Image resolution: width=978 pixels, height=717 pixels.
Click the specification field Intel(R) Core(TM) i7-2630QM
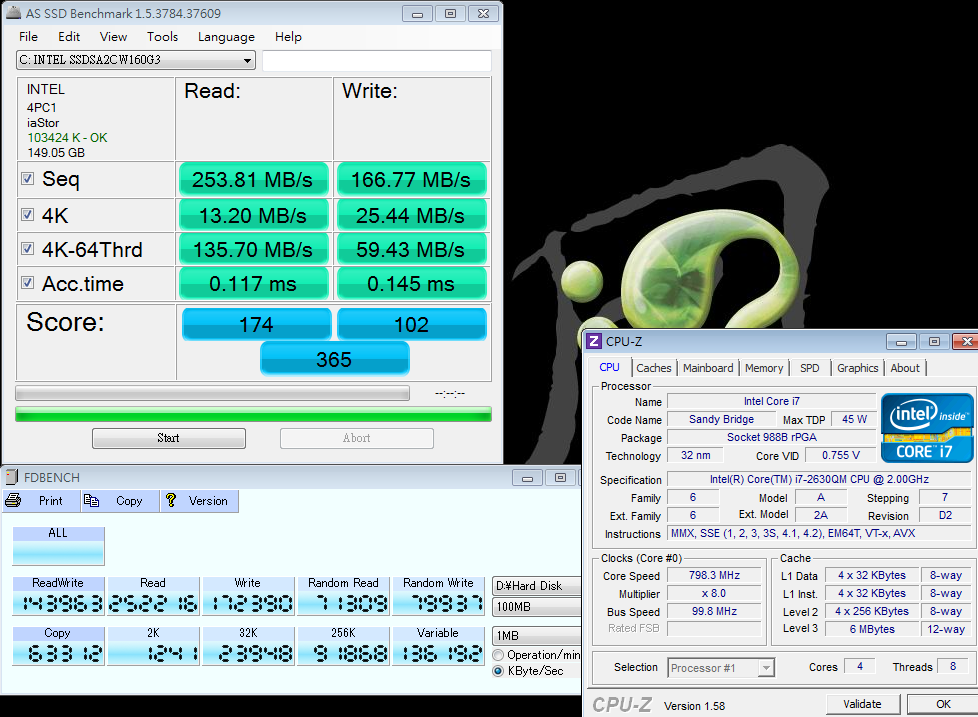(x=819, y=479)
